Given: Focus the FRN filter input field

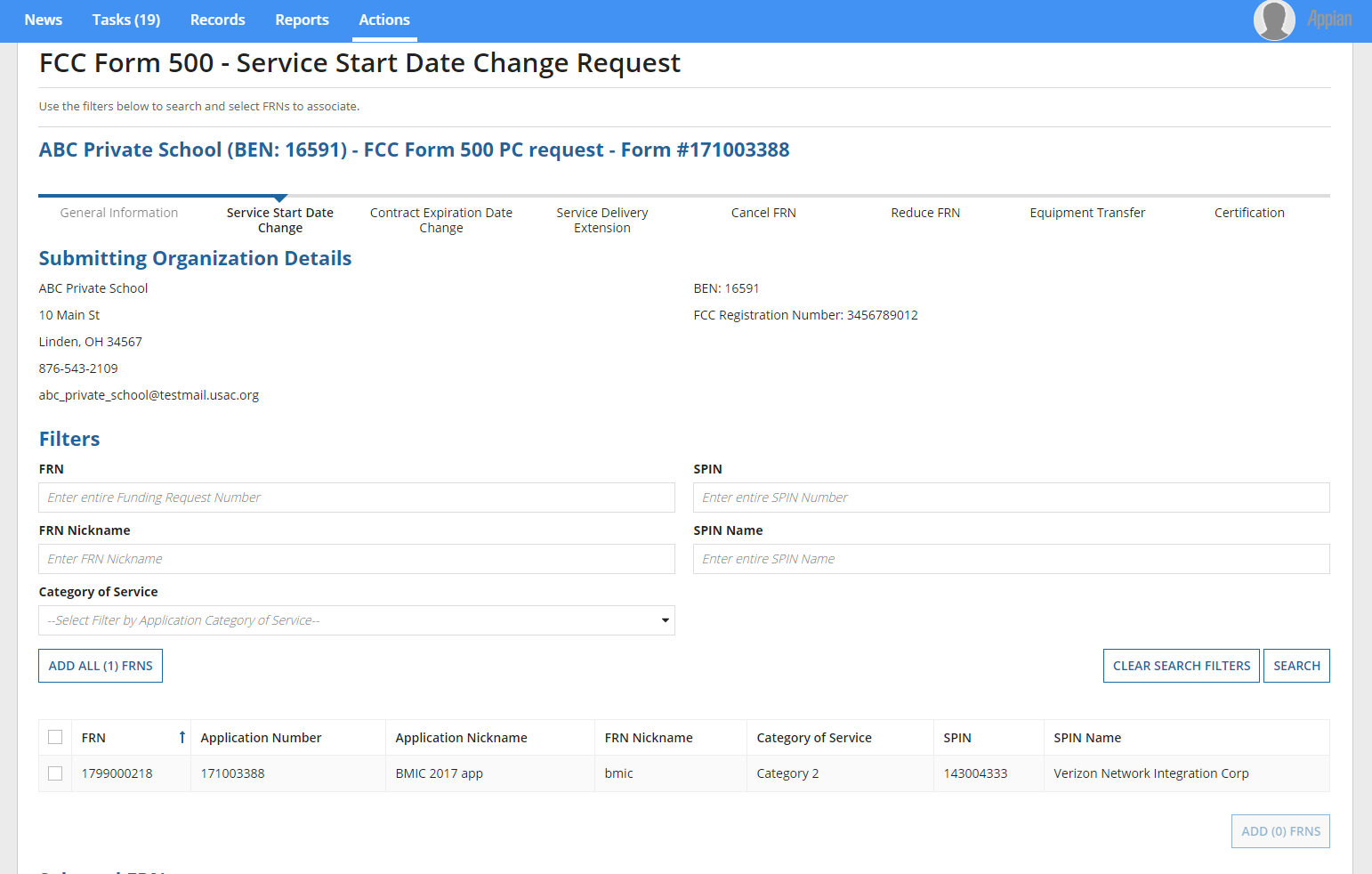Looking at the screenshot, I should 356,498.
